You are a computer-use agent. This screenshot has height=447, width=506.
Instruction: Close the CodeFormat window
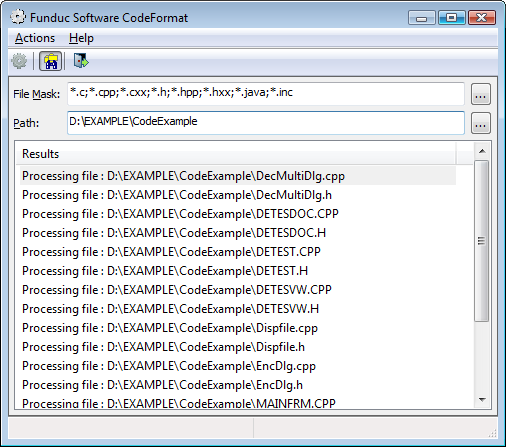click(482, 18)
